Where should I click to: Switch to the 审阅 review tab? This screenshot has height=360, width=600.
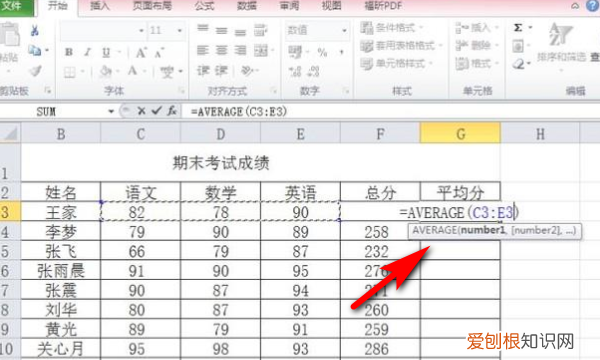click(x=289, y=6)
